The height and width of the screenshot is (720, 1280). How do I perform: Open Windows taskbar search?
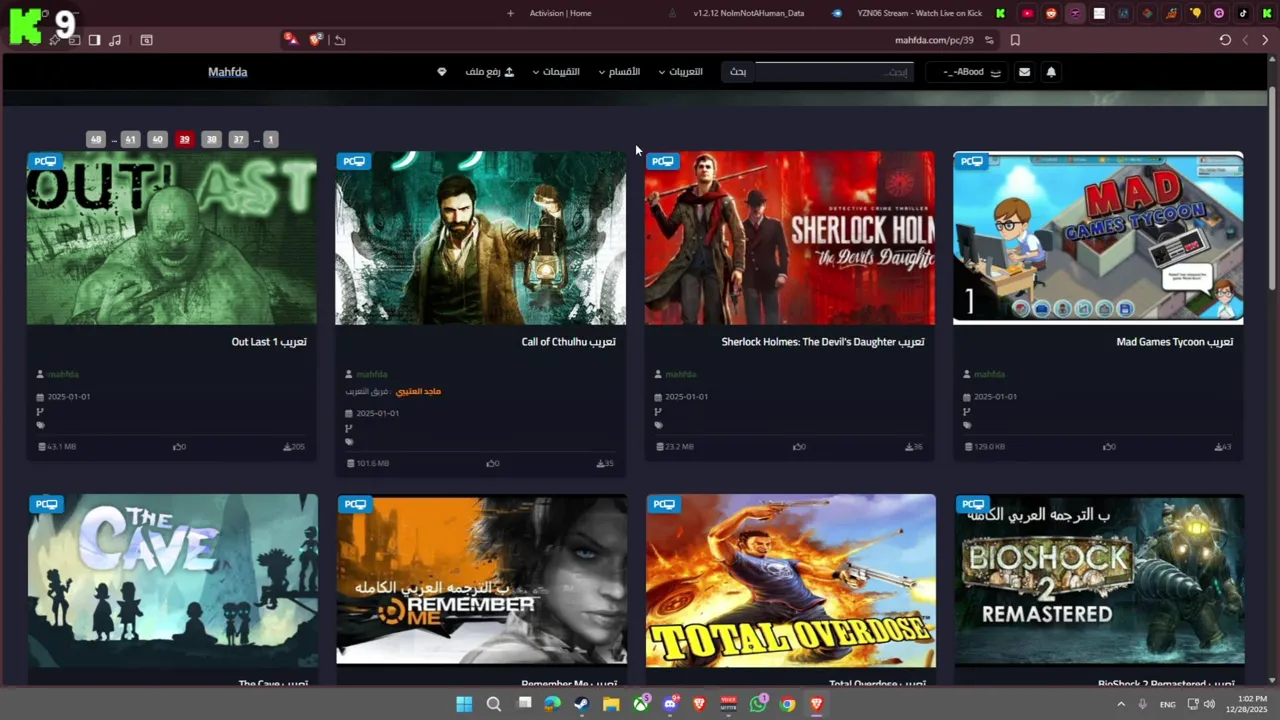[494, 704]
